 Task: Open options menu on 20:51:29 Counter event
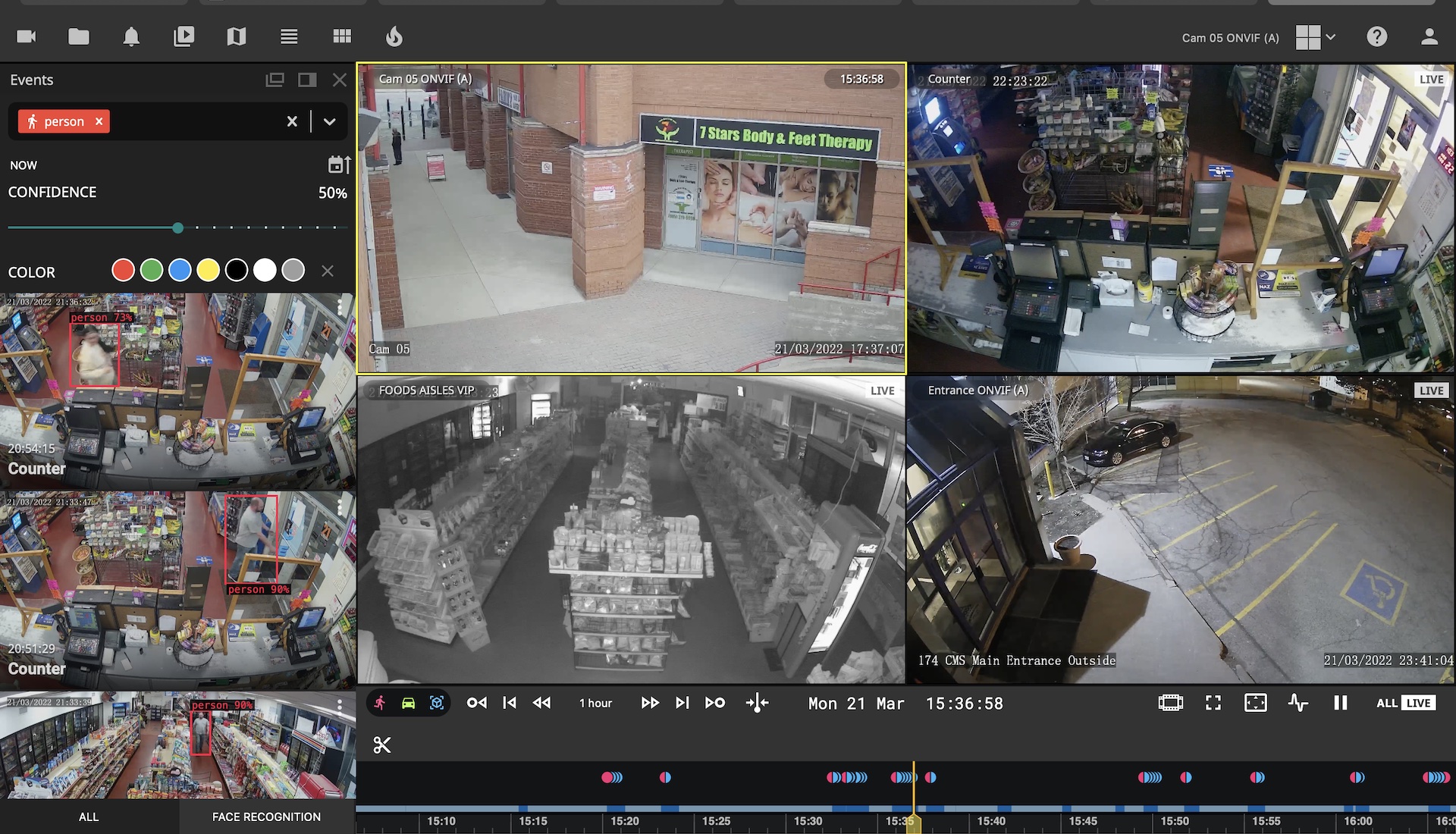point(340,506)
